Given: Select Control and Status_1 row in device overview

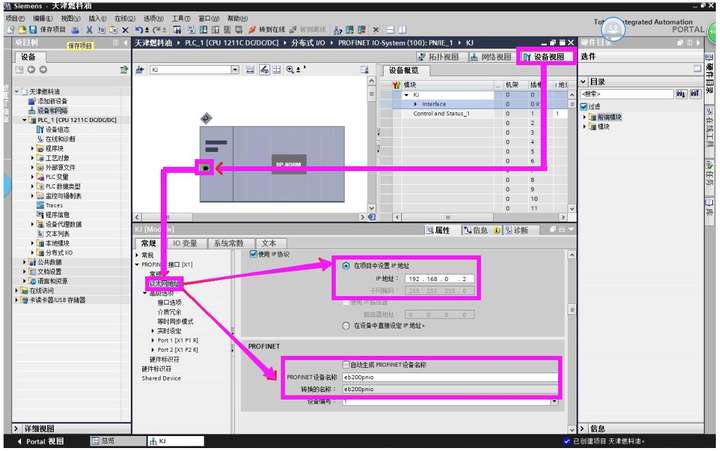Looking at the screenshot, I should coord(441,113).
